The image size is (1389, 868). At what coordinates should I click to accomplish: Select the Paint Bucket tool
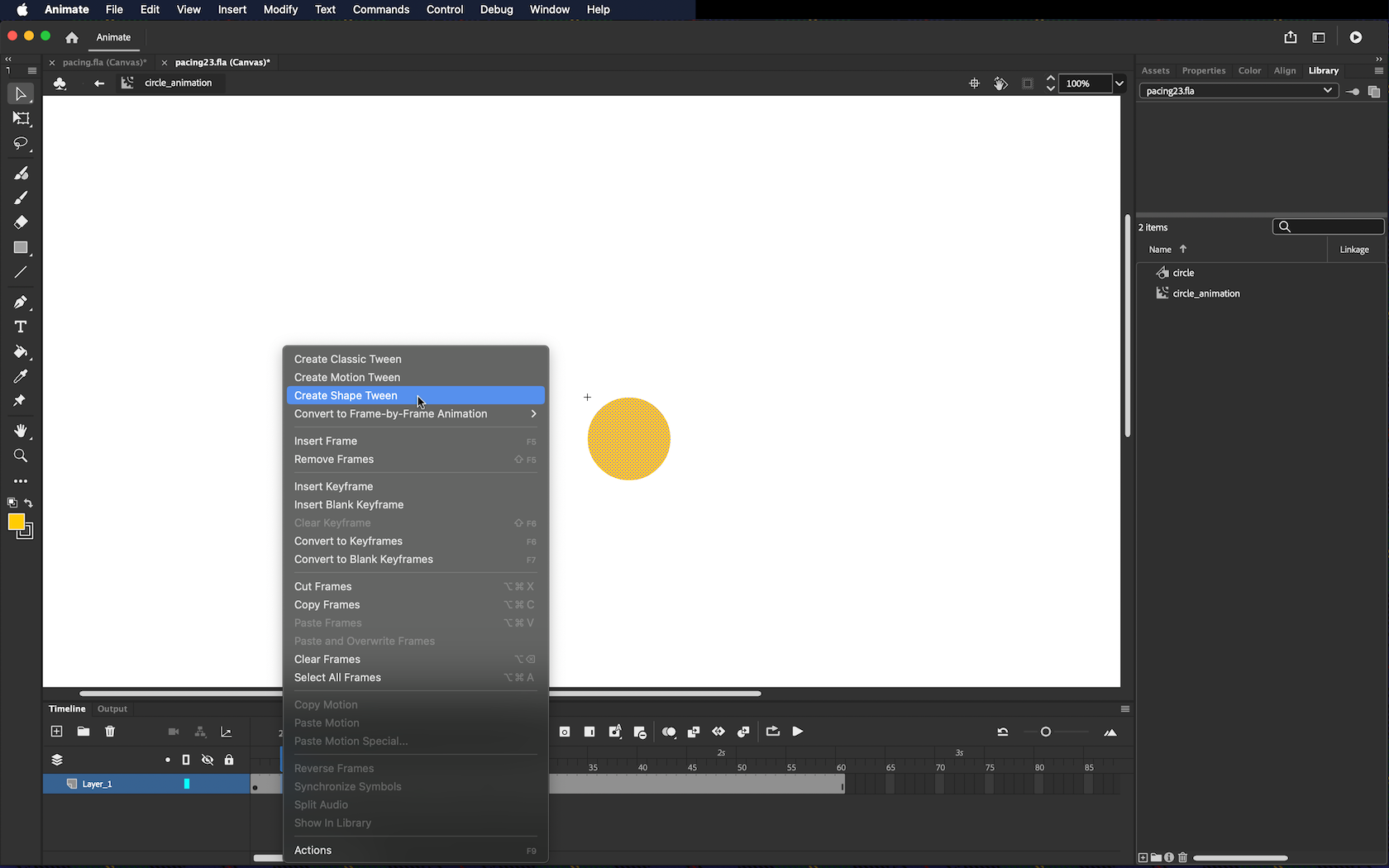21,351
